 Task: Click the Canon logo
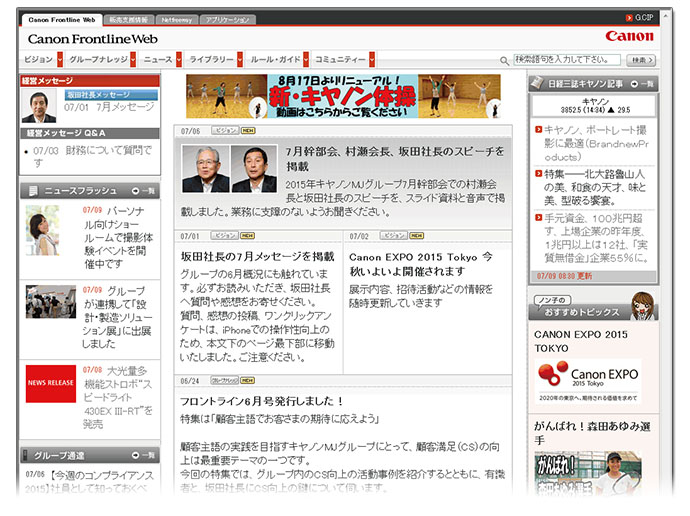[x=629, y=36]
